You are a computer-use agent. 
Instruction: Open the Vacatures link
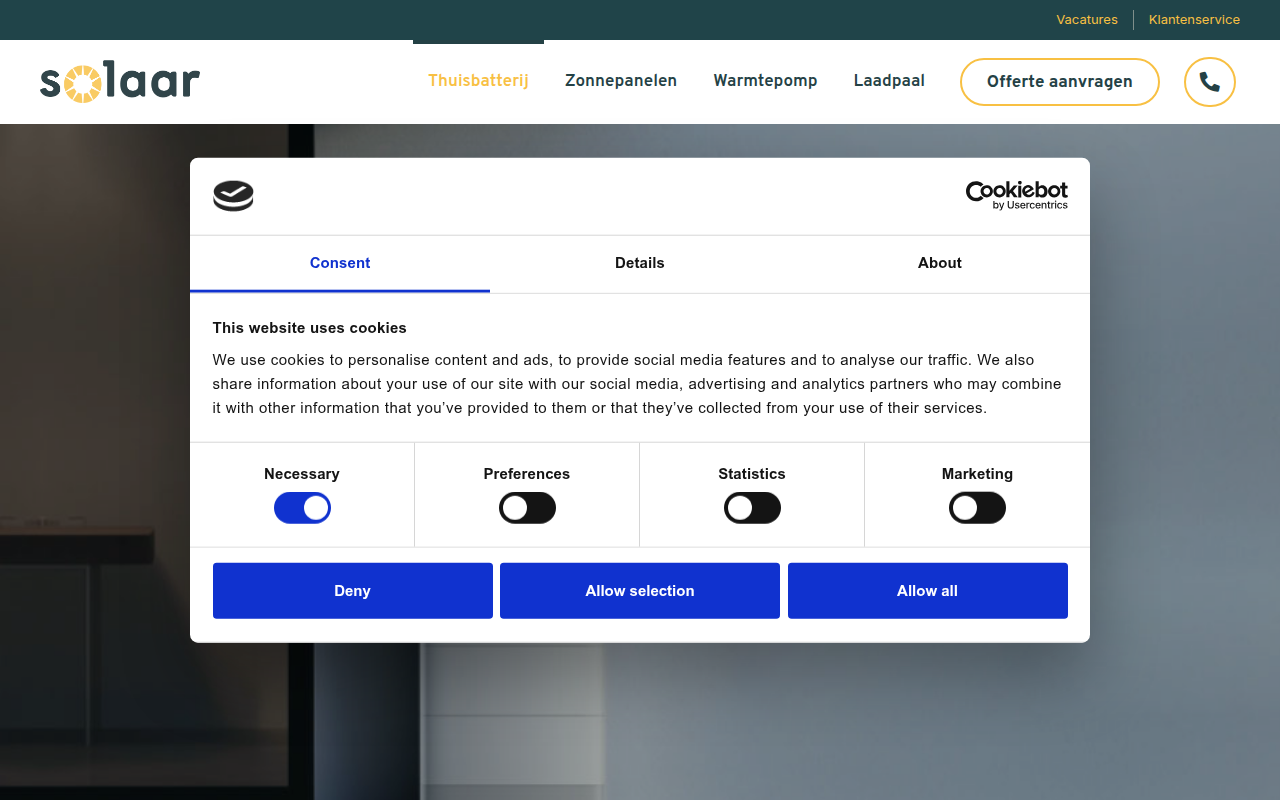click(1087, 20)
